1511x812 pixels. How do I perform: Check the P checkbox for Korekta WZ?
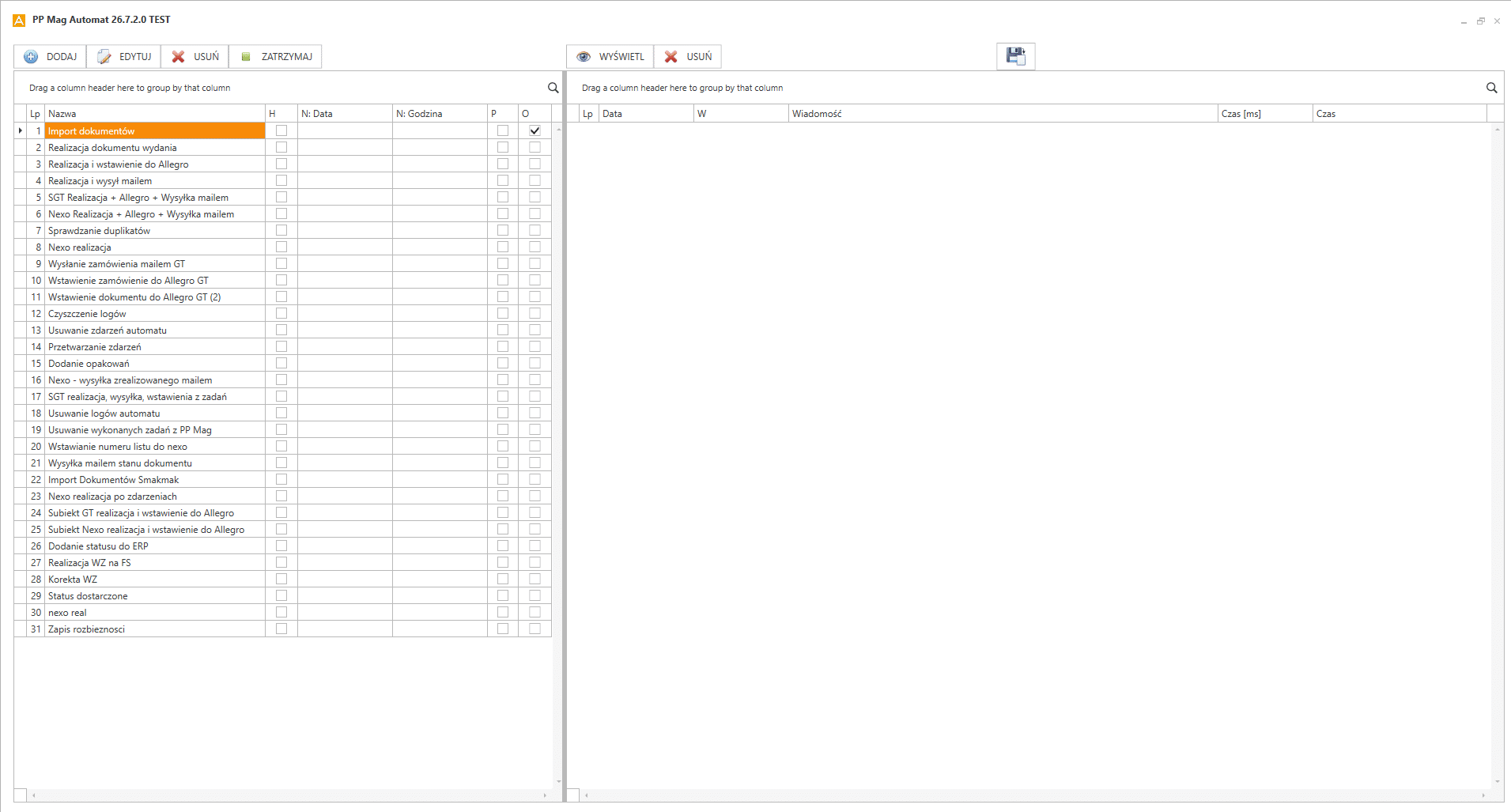[503, 579]
